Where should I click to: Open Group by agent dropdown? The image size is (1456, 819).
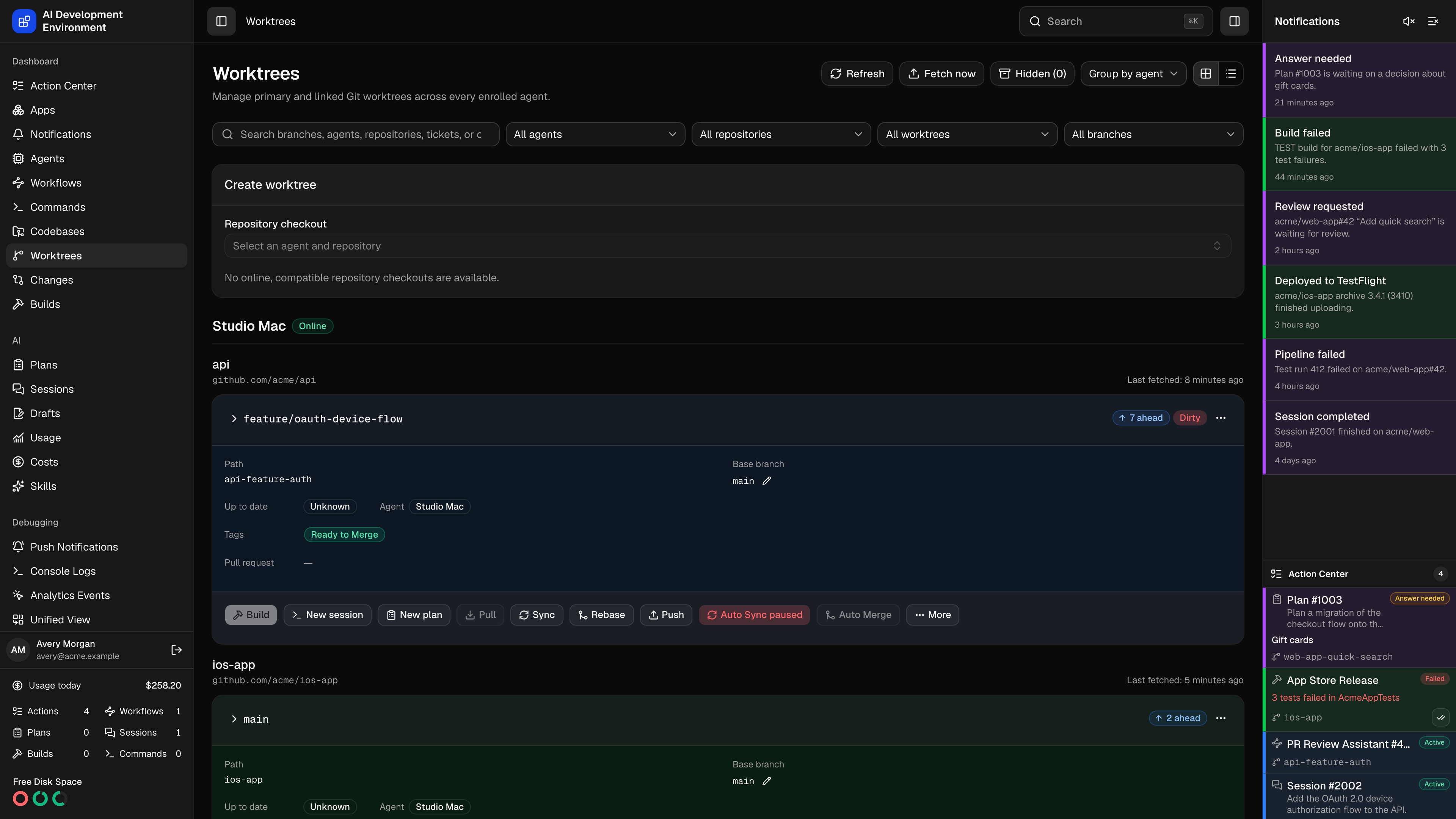point(1133,74)
